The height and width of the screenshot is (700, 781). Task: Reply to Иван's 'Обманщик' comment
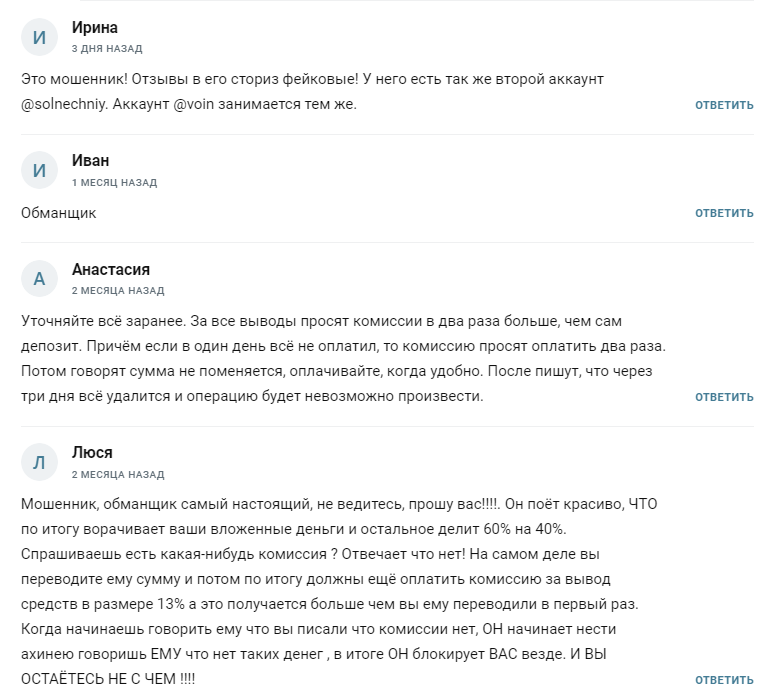click(x=724, y=213)
